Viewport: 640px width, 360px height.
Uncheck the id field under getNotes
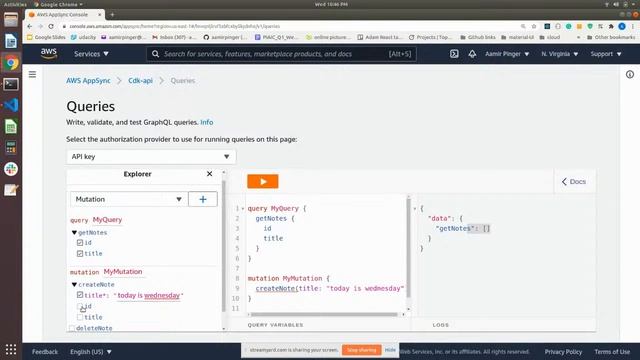[80, 243]
